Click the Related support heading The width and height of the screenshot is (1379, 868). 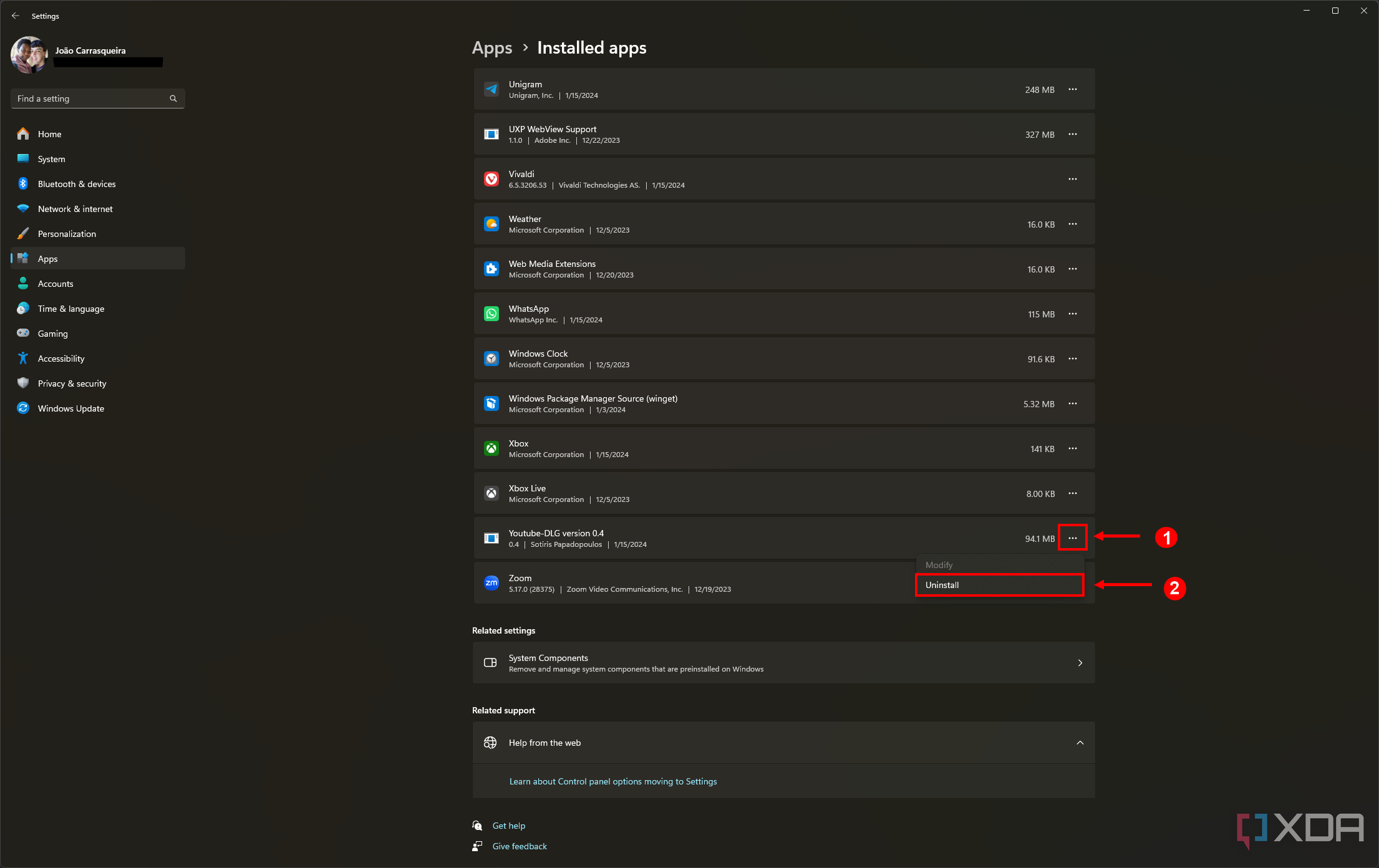tap(504, 711)
